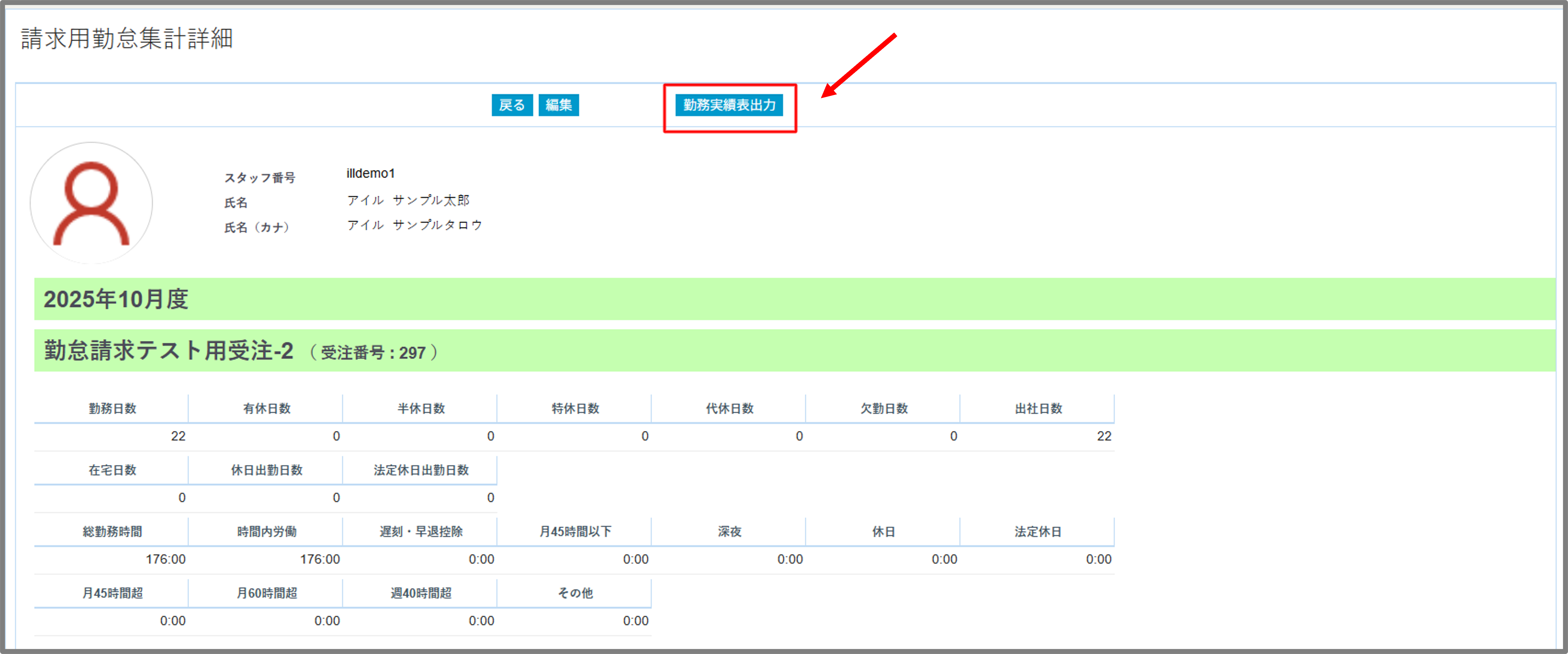The image size is (1568, 654).
Task: Click the 月45時間以下 column header
Action: click(575, 531)
